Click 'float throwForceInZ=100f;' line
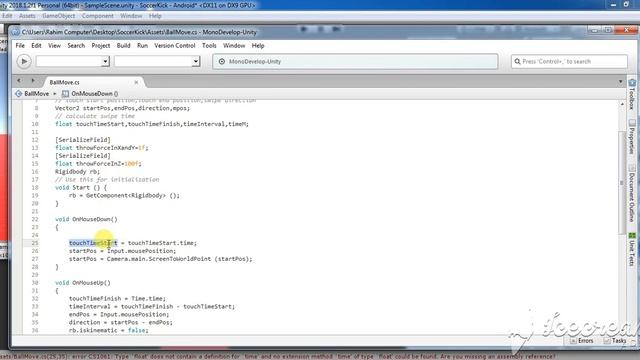This screenshot has width=640, height=360. point(98,164)
